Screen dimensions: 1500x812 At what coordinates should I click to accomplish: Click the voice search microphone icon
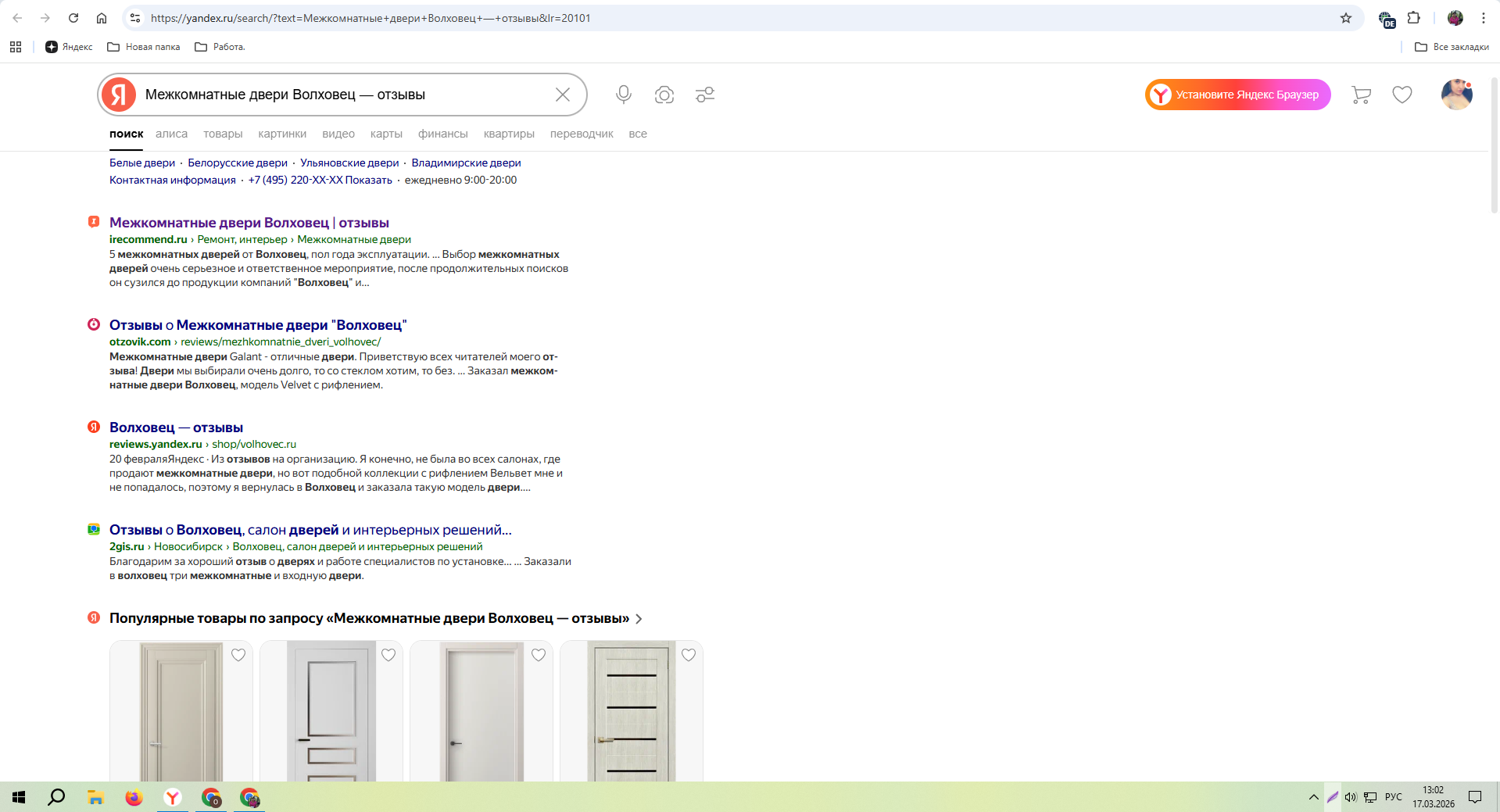pyautogui.click(x=623, y=95)
